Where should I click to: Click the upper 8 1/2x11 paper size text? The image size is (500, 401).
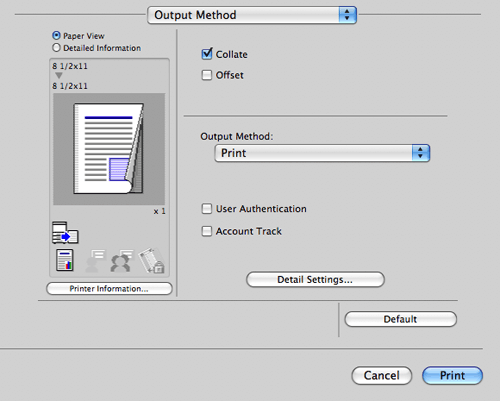[x=70, y=66]
